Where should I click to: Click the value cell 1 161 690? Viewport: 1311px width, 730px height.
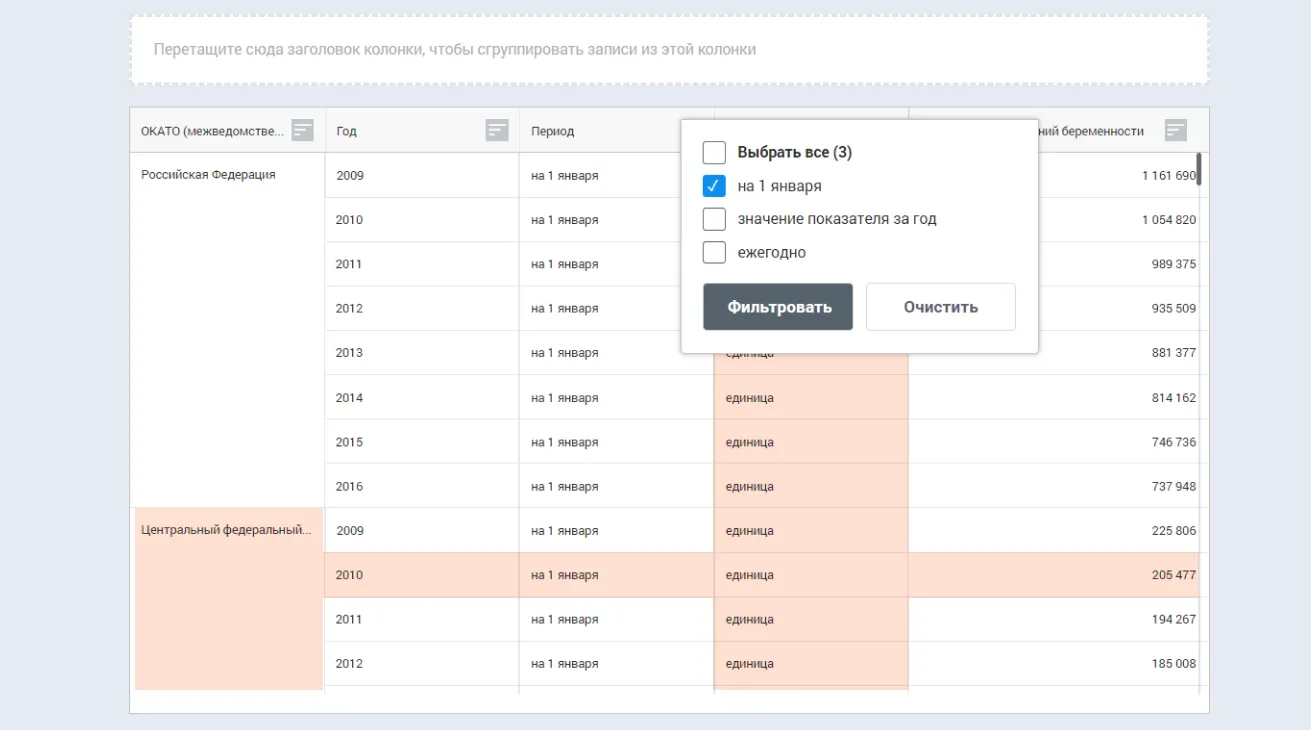(1167, 175)
